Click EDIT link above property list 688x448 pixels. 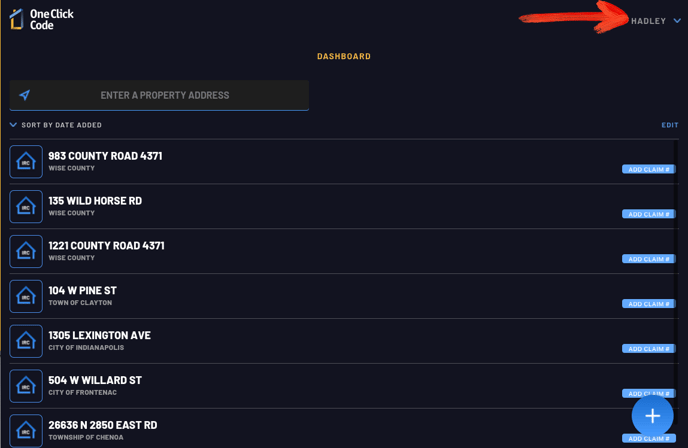(x=670, y=125)
